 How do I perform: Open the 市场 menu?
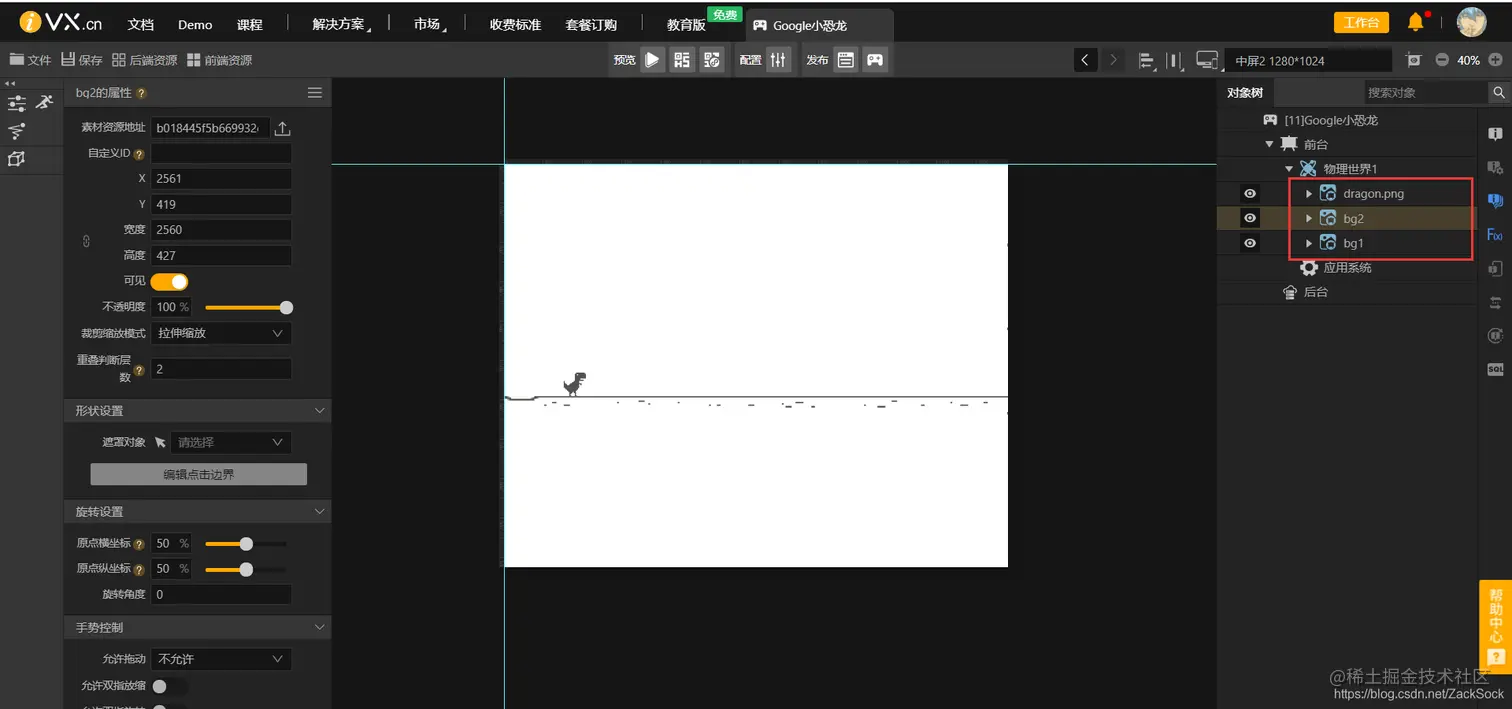click(x=429, y=24)
